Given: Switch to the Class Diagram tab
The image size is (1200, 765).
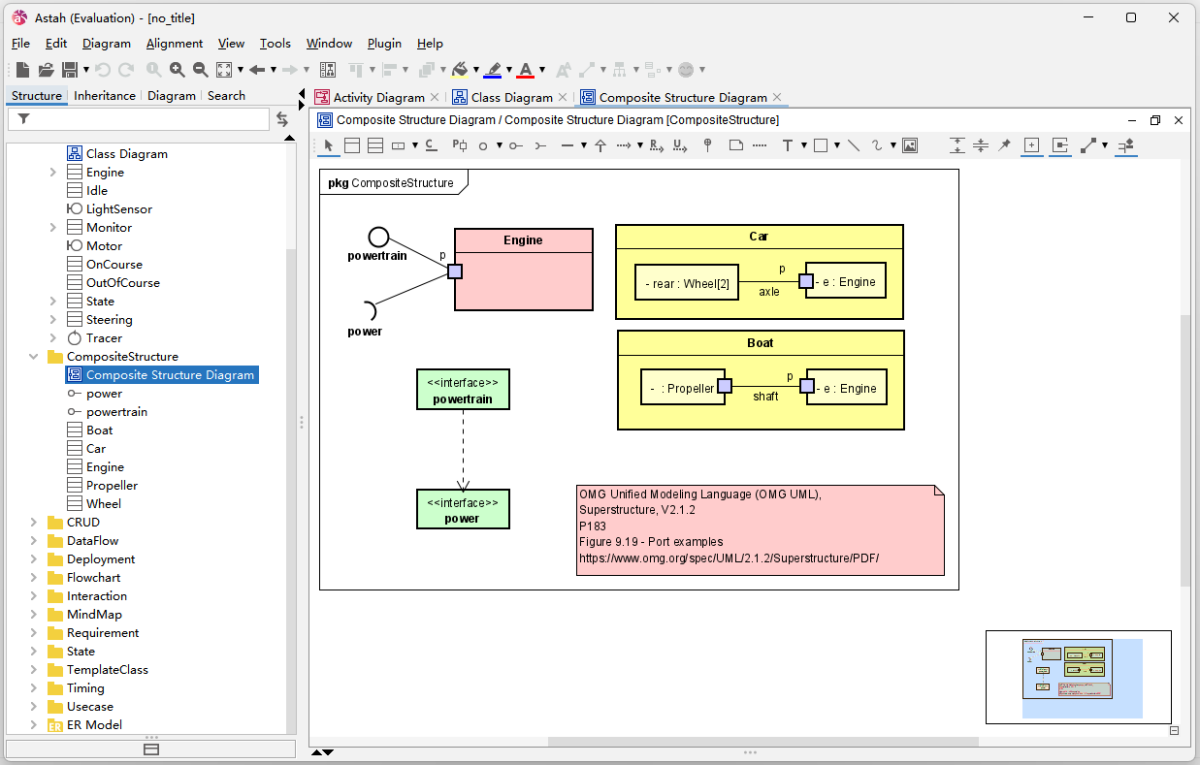Looking at the screenshot, I should click(x=510, y=98).
